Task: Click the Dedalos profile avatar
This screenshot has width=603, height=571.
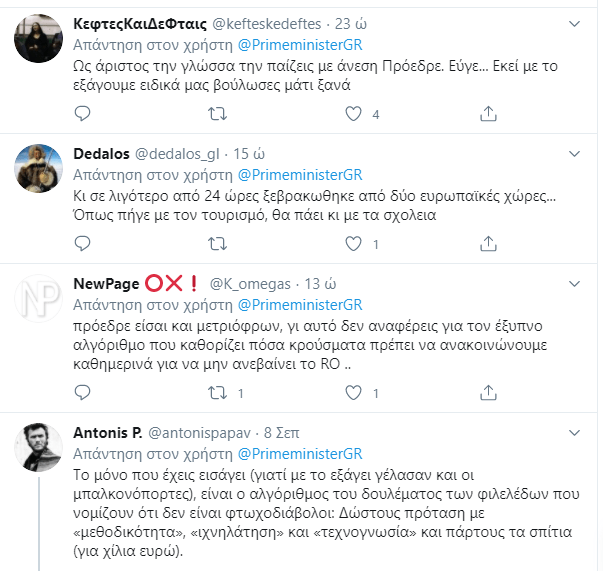Action: [40, 169]
